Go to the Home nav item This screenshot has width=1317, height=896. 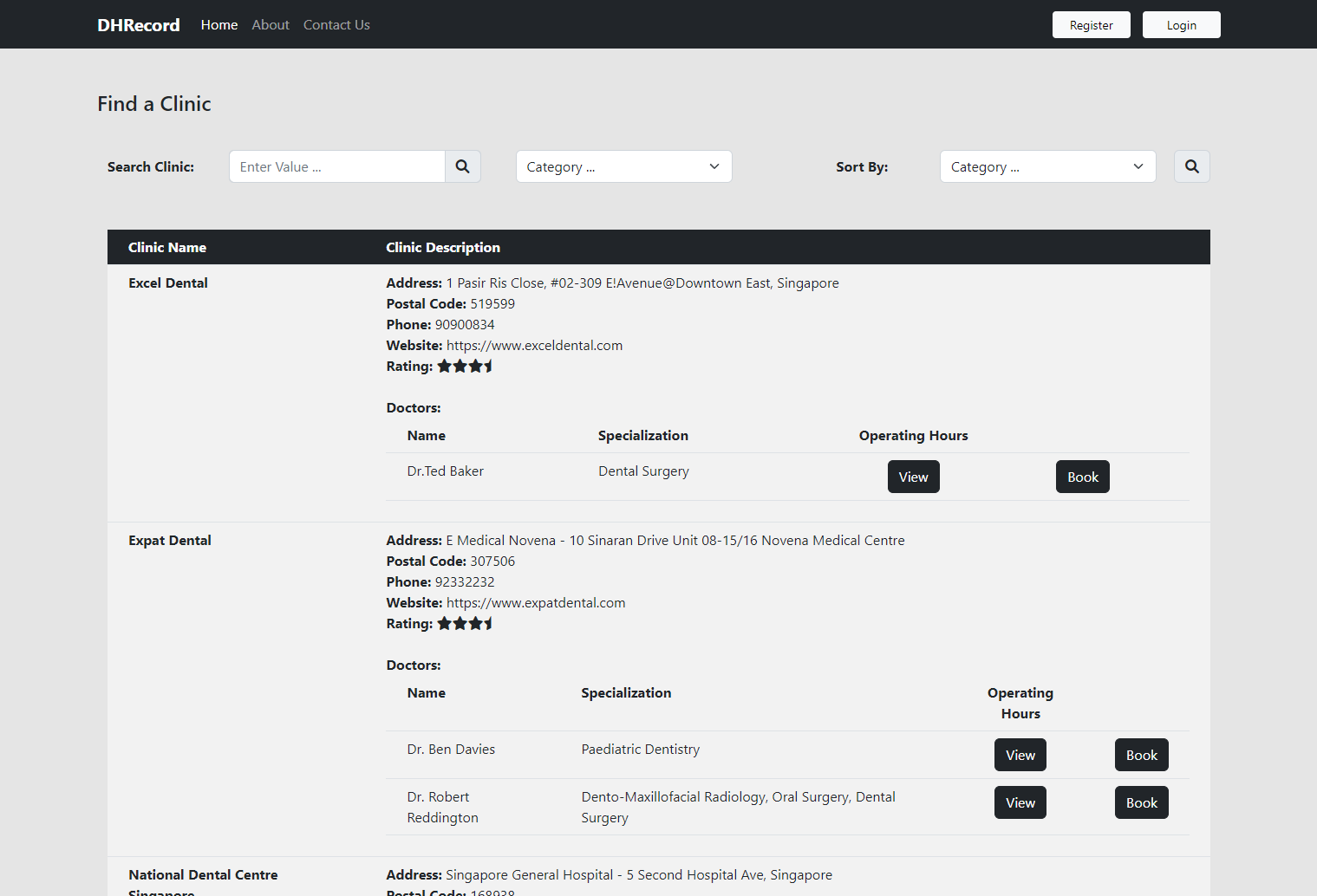point(219,25)
